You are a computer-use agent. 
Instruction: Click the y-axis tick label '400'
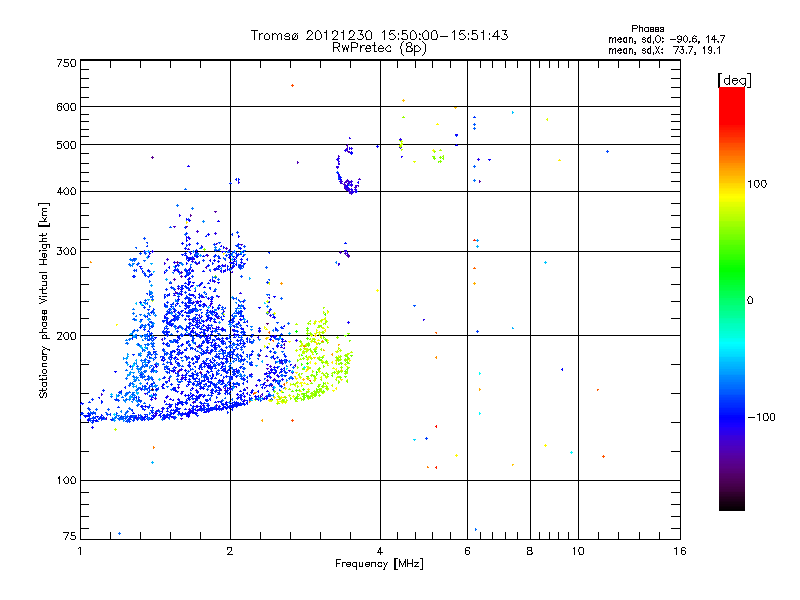coord(66,192)
